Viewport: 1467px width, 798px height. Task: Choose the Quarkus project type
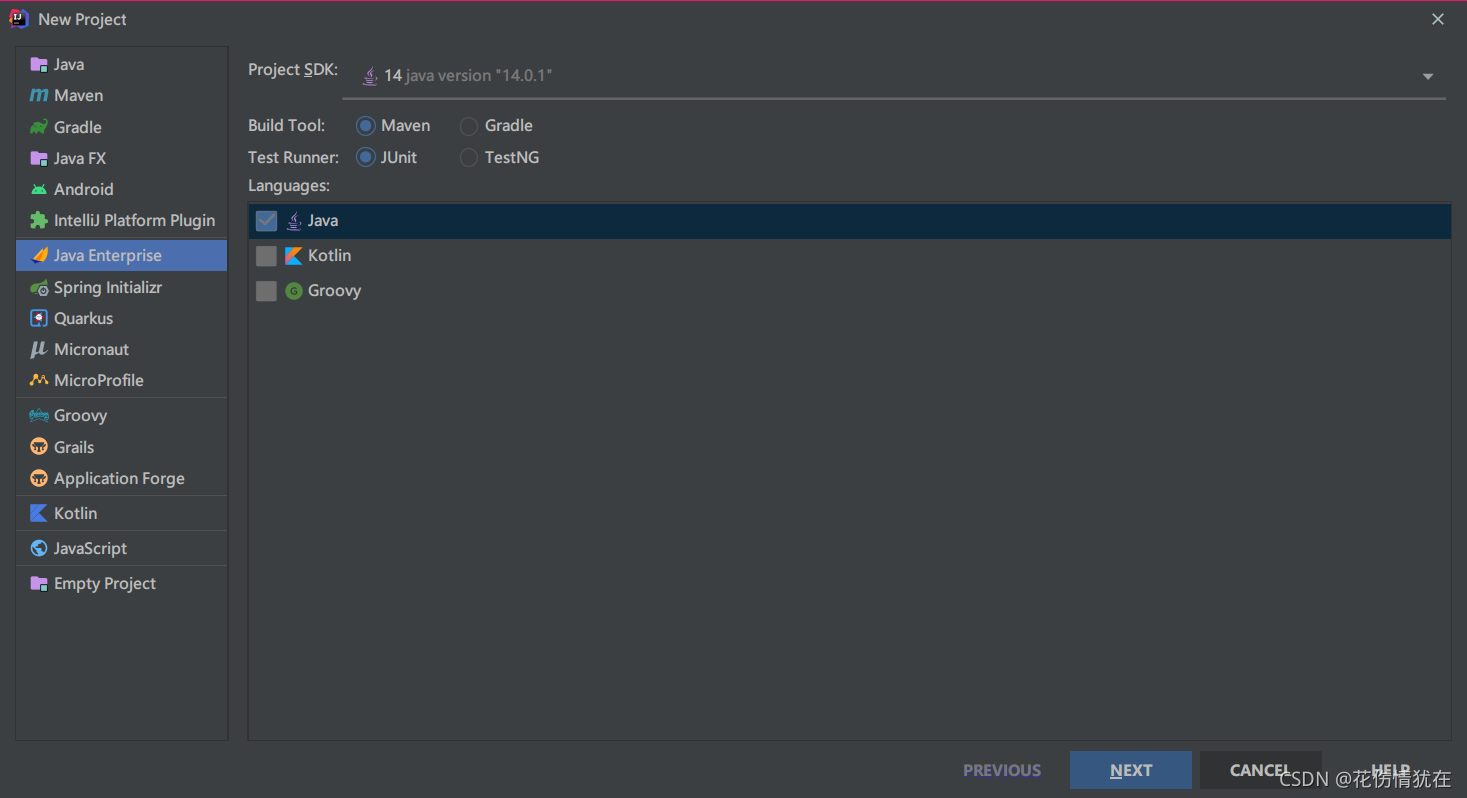(122, 318)
